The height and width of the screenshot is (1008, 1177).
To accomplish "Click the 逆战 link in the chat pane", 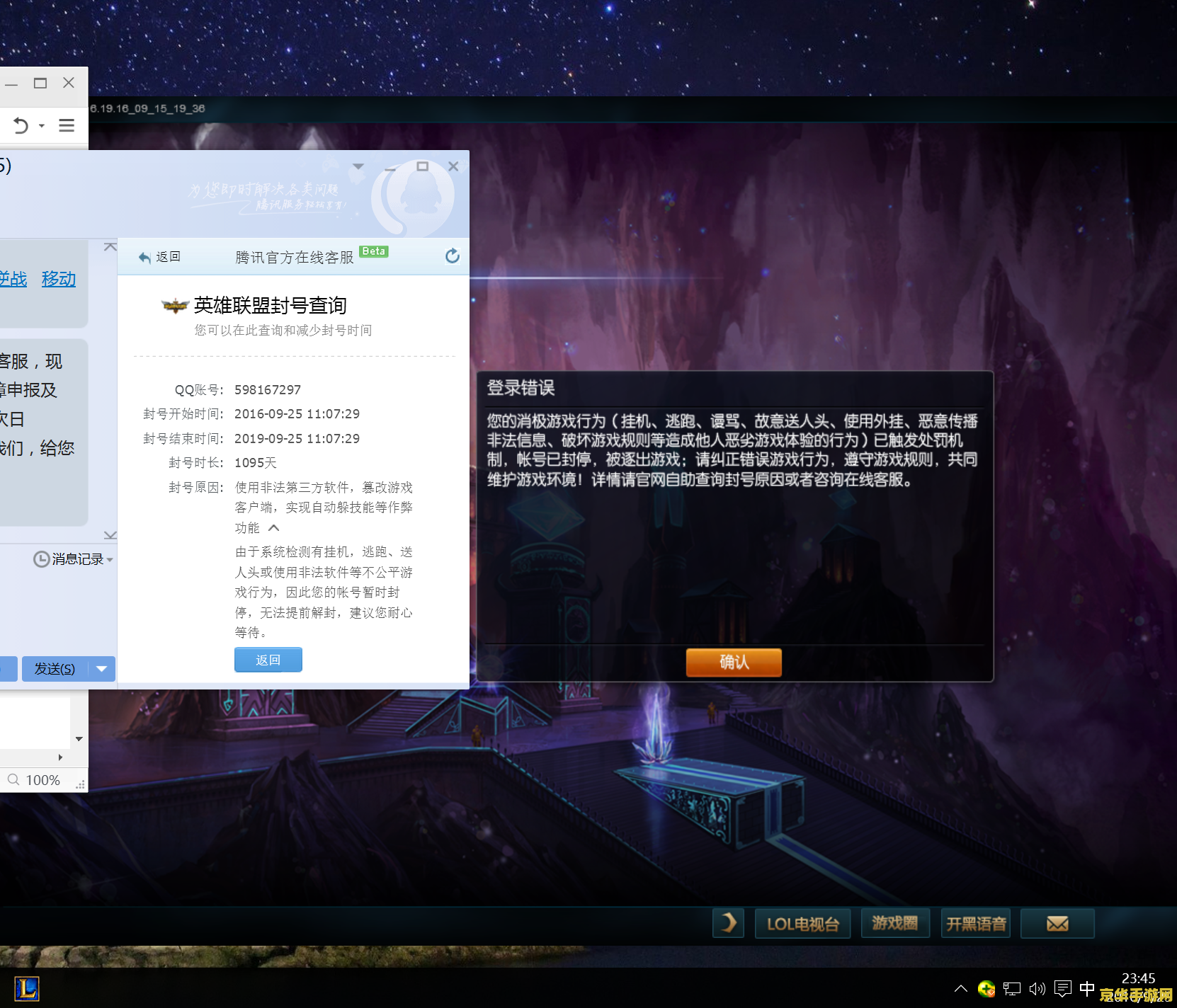I will [13, 279].
